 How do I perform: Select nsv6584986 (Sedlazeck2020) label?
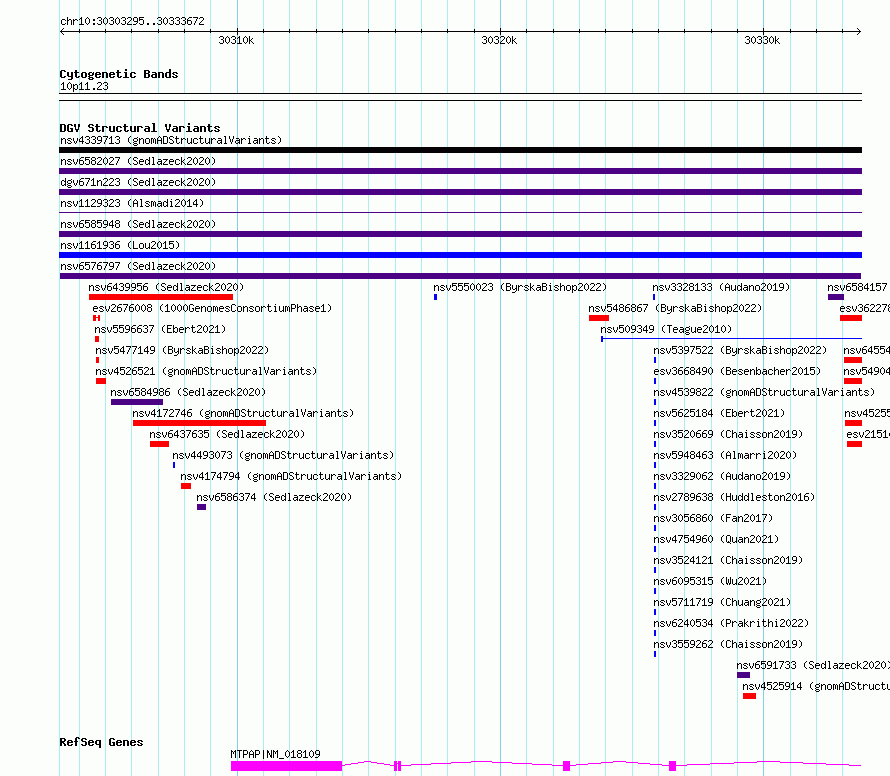pyautogui.click(x=188, y=392)
